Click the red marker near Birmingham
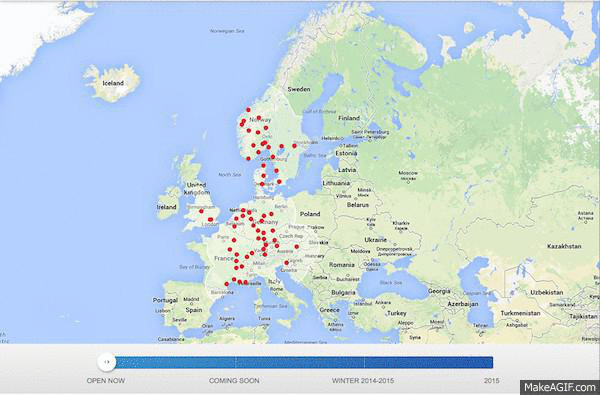The height and width of the screenshot is (395, 600). pyautogui.click(x=201, y=211)
